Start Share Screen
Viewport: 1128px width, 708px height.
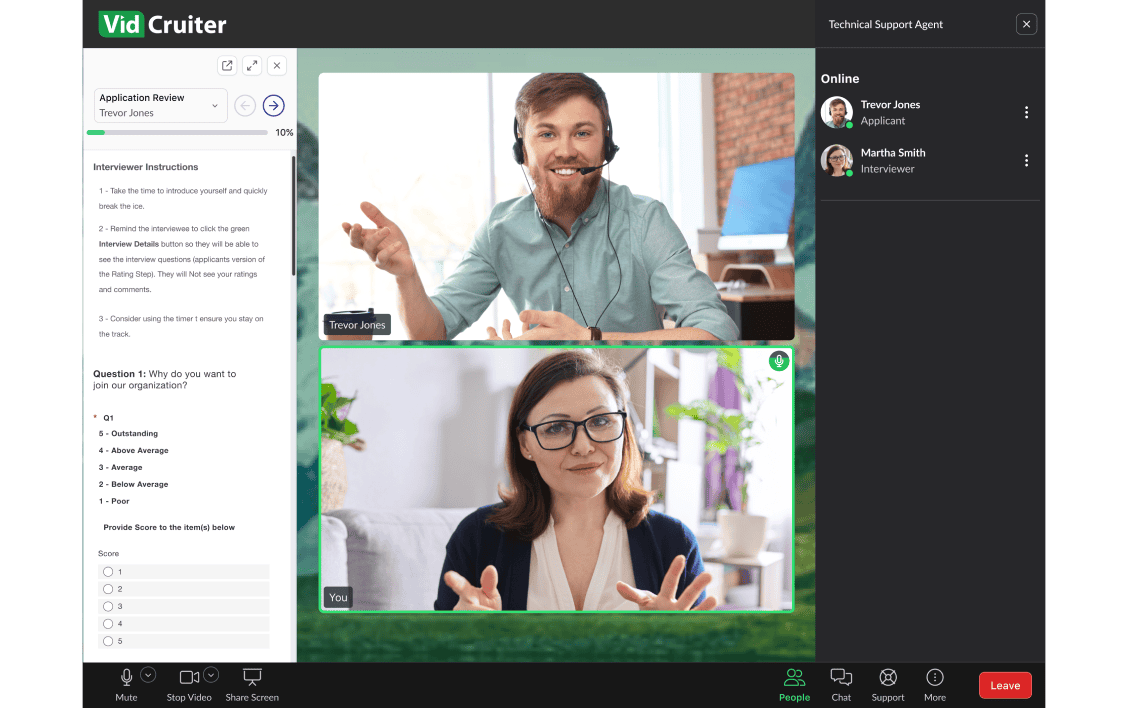click(252, 678)
